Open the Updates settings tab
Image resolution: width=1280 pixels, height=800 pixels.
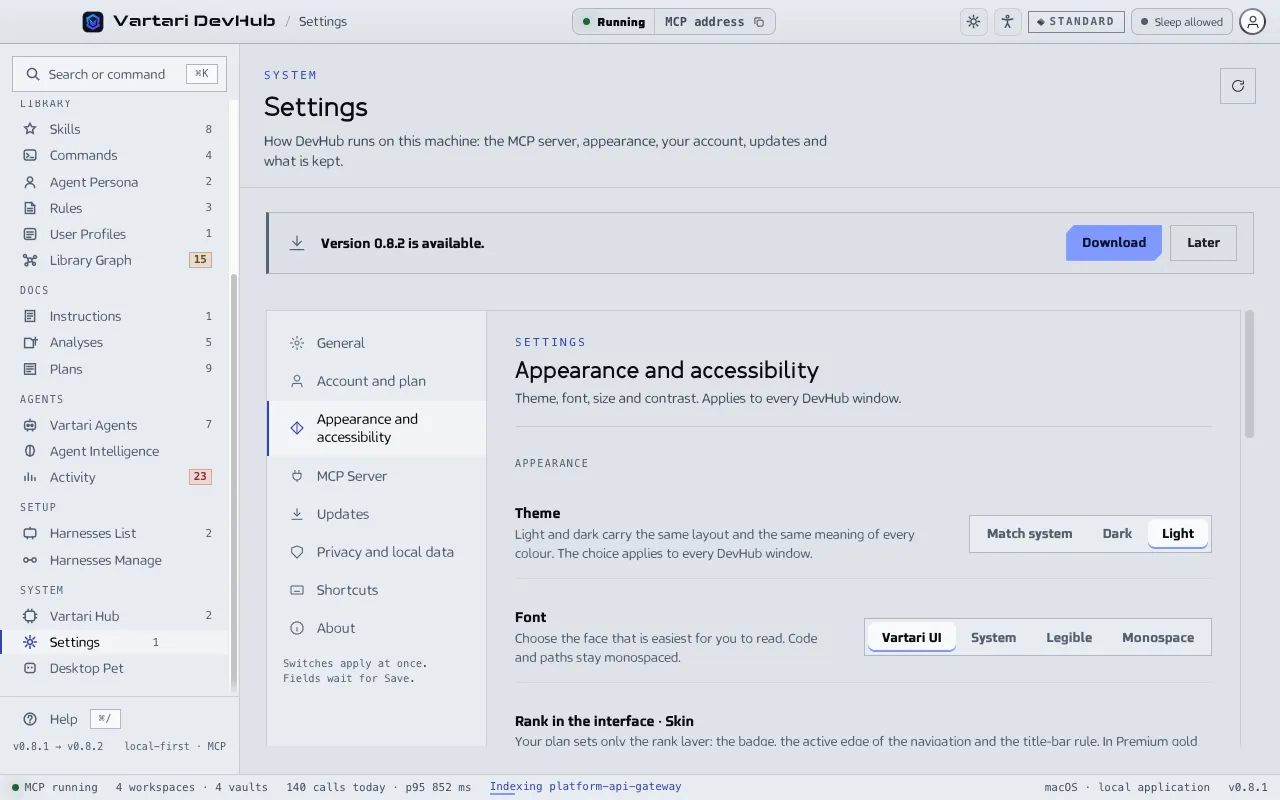point(377,514)
